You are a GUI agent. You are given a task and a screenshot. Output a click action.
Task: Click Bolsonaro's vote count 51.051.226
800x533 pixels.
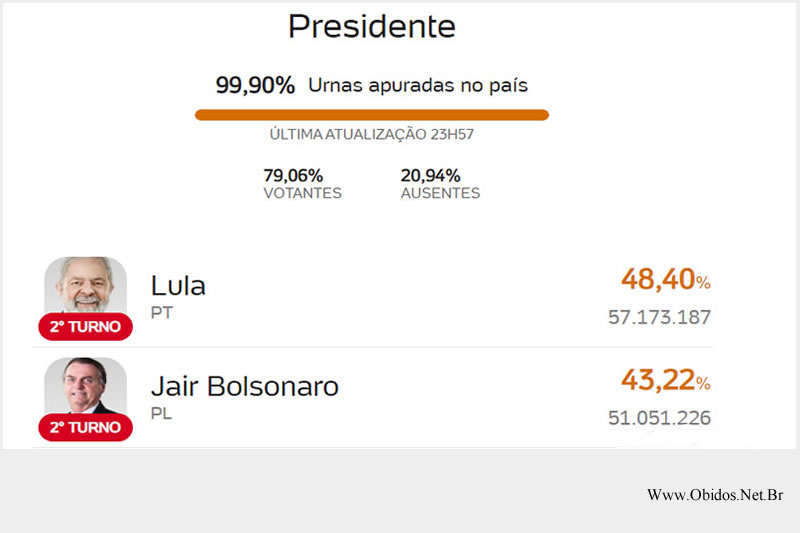click(660, 418)
